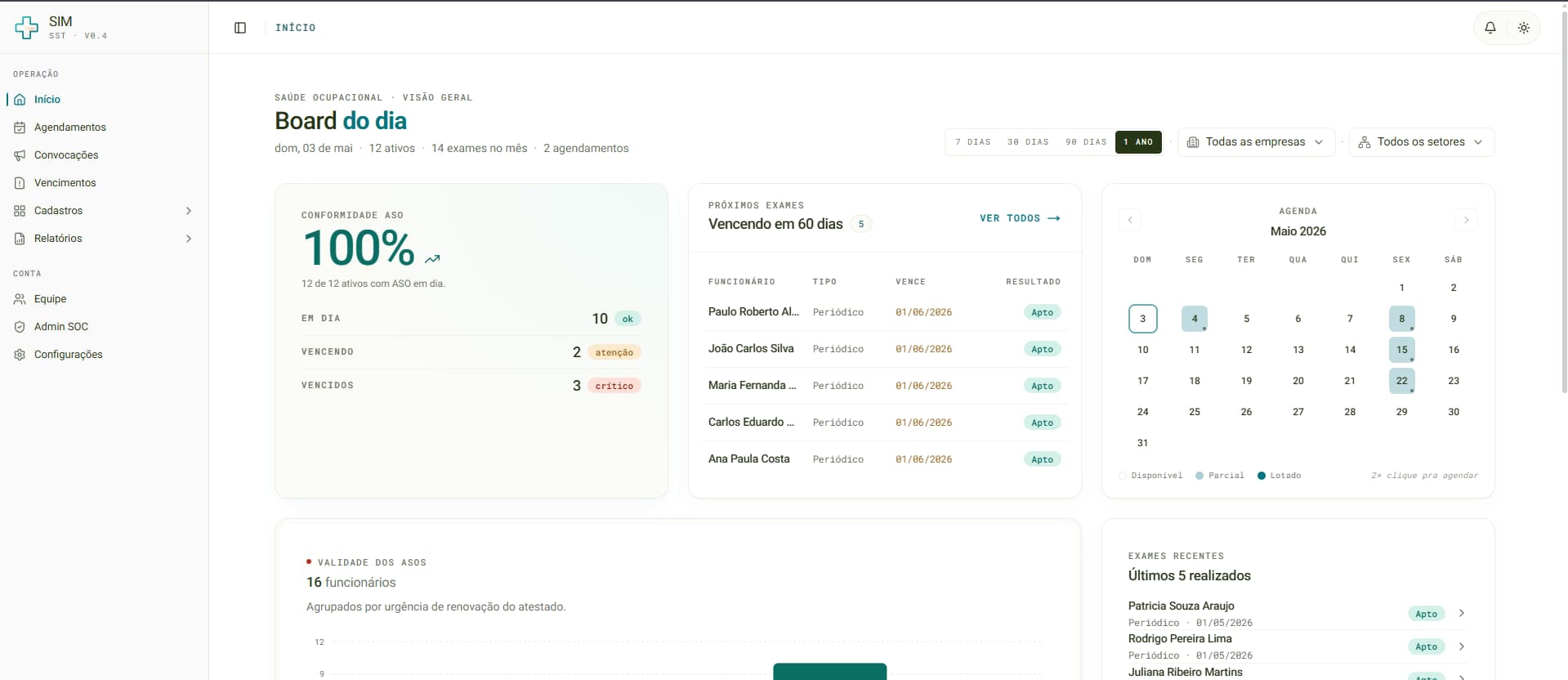The width and height of the screenshot is (1568, 680).
Task: Click the VER TODOS link
Action: [1020, 218]
